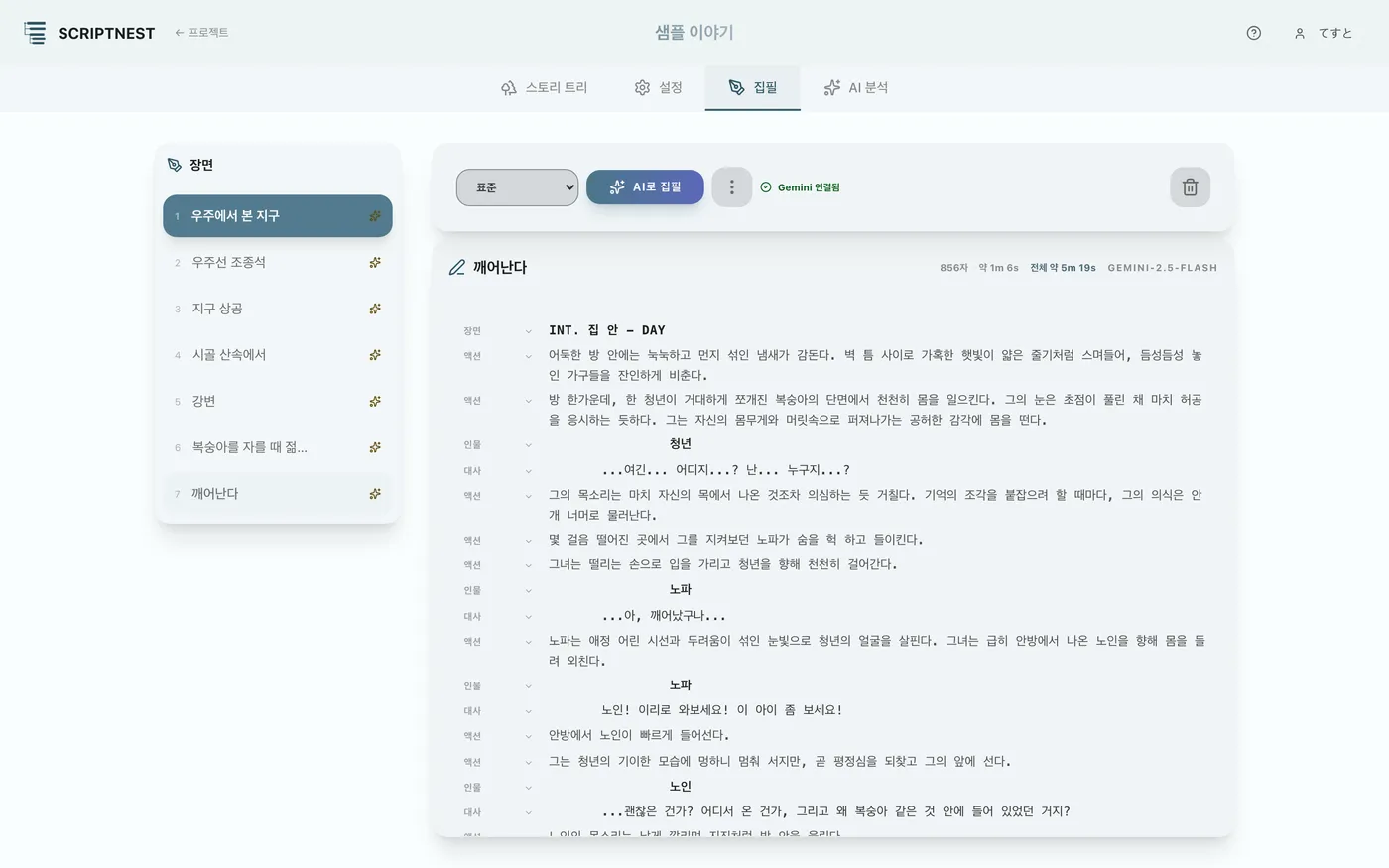Click the pen icon next to 장면 header
1389x868 pixels.
tap(175, 165)
